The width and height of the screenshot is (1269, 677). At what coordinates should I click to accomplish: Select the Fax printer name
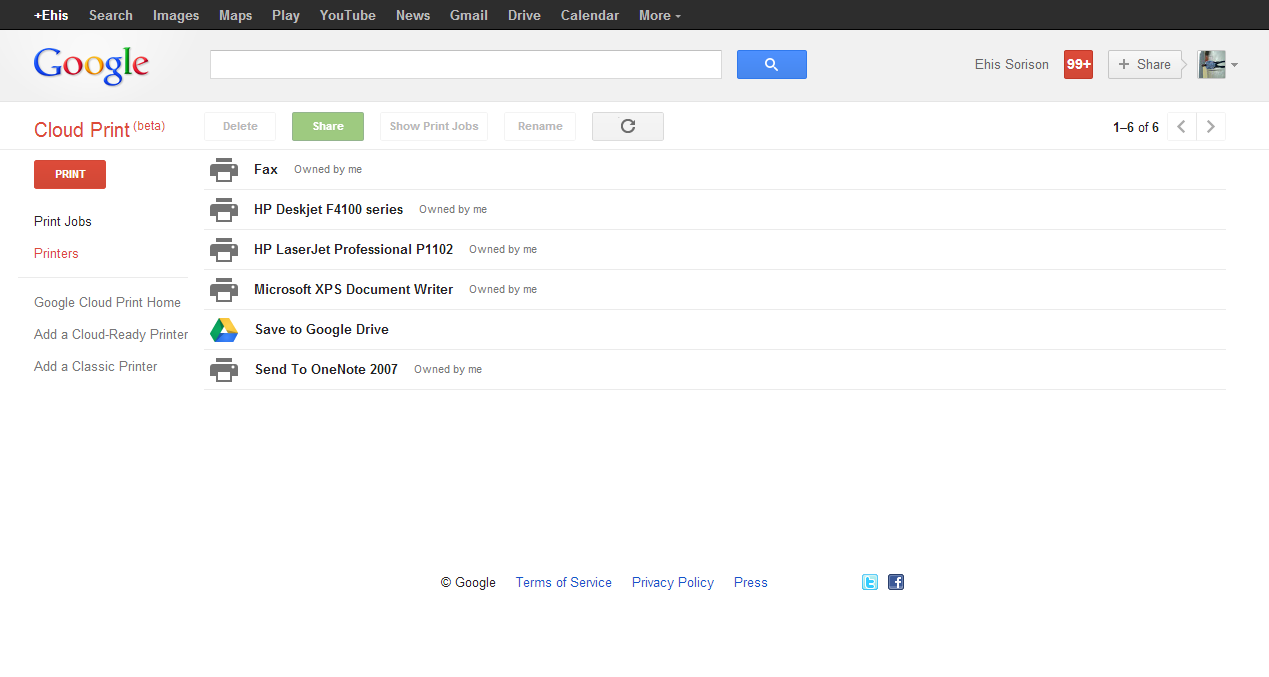[x=266, y=169]
